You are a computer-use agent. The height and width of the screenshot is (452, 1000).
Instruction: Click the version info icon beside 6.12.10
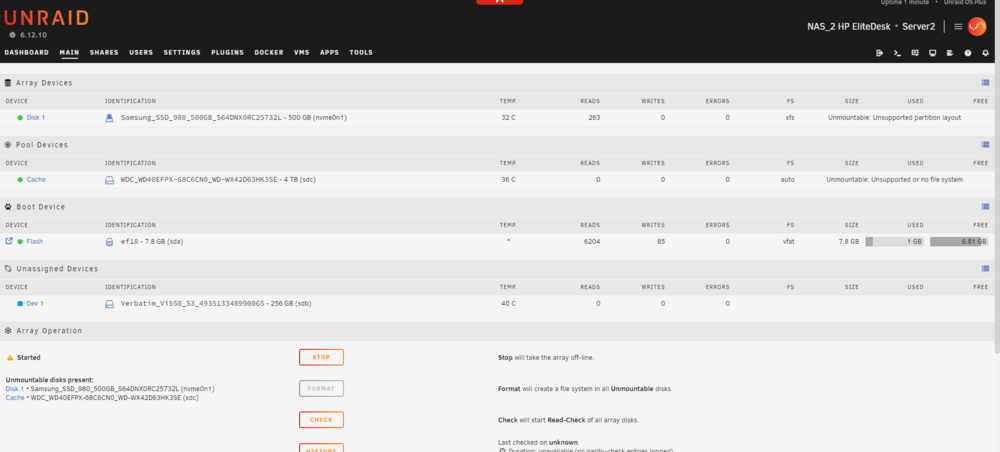coord(12,35)
